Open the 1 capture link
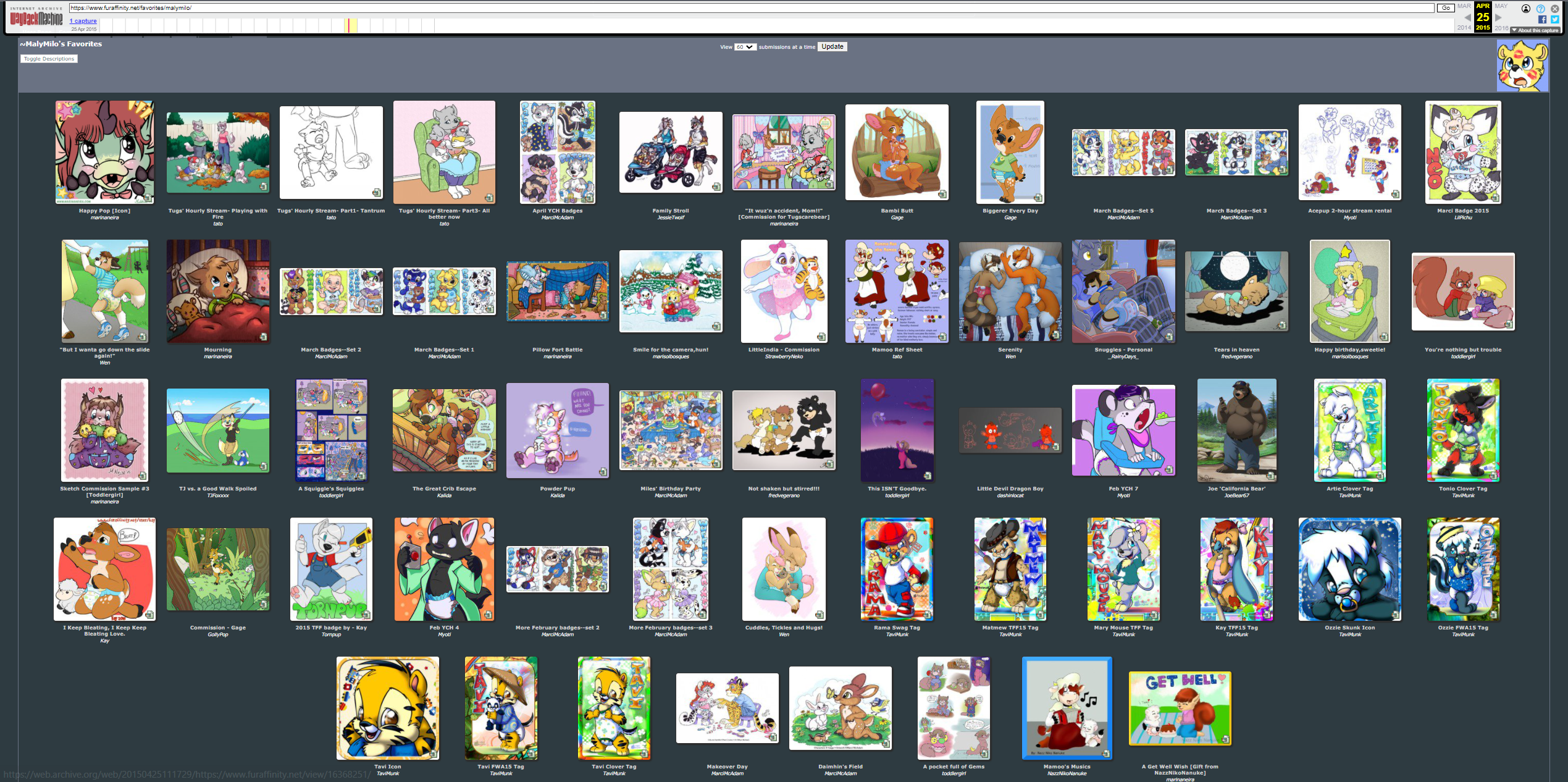Image resolution: width=1568 pixels, height=782 pixels. [83, 21]
